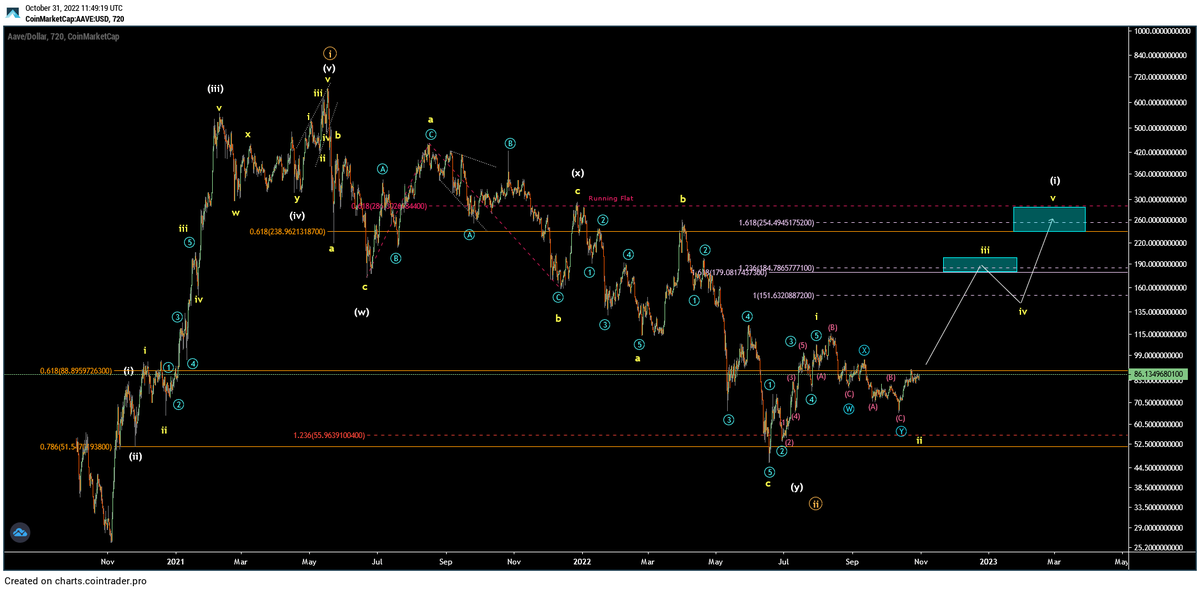Click the round cloud logo badge on the chart
1200x590 pixels.
pyautogui.click(x=20, y=534)
